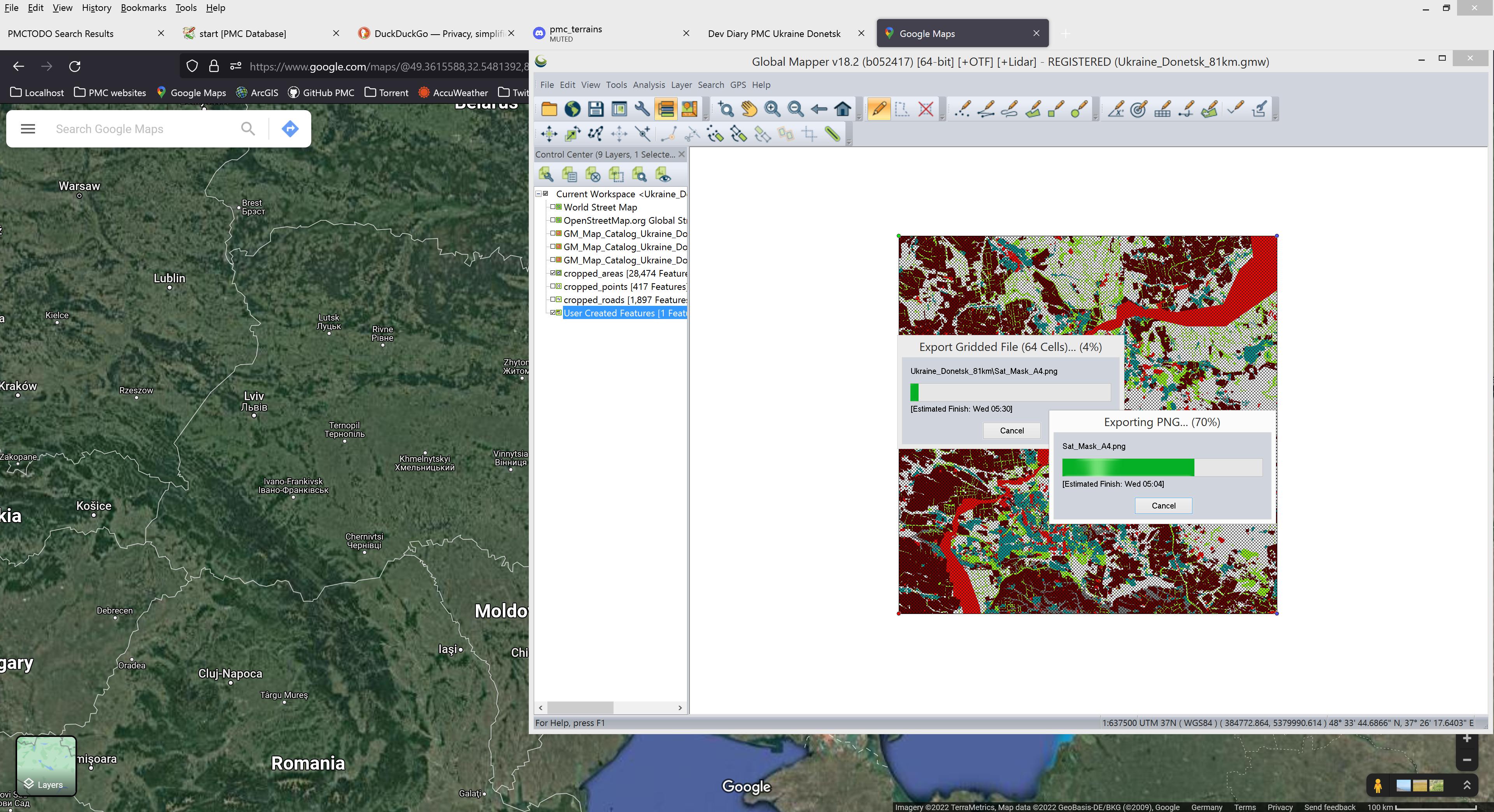Open the Google Maps hamburger menu

tap(28, 129)
